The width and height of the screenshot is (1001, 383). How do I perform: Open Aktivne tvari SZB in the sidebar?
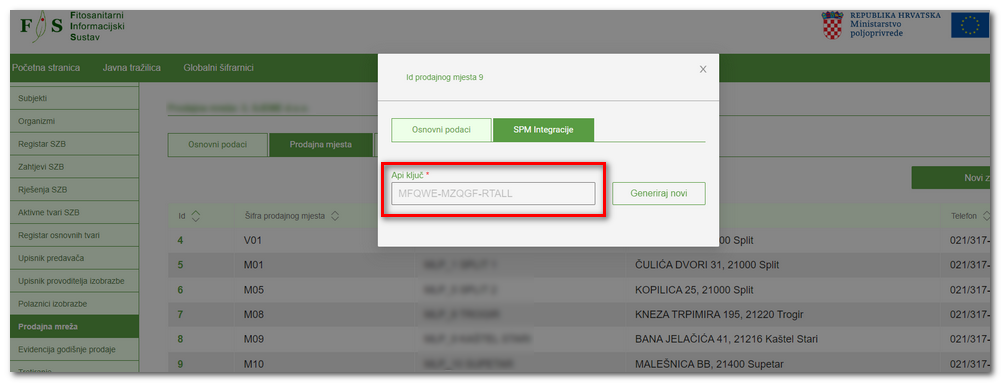point(74,213)
